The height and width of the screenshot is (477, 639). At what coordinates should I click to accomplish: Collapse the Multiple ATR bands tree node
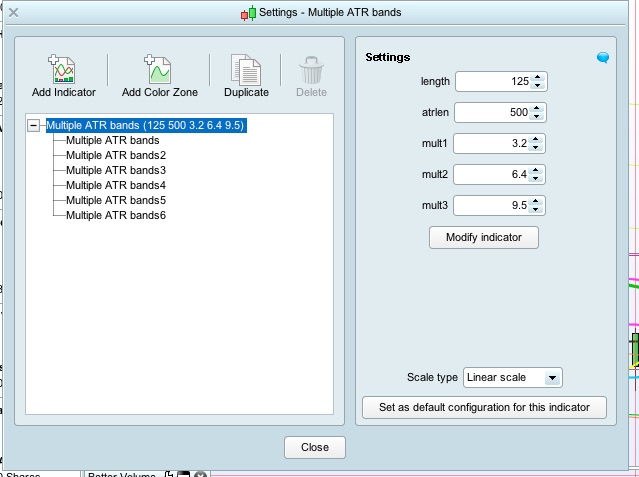pos(33,125)
